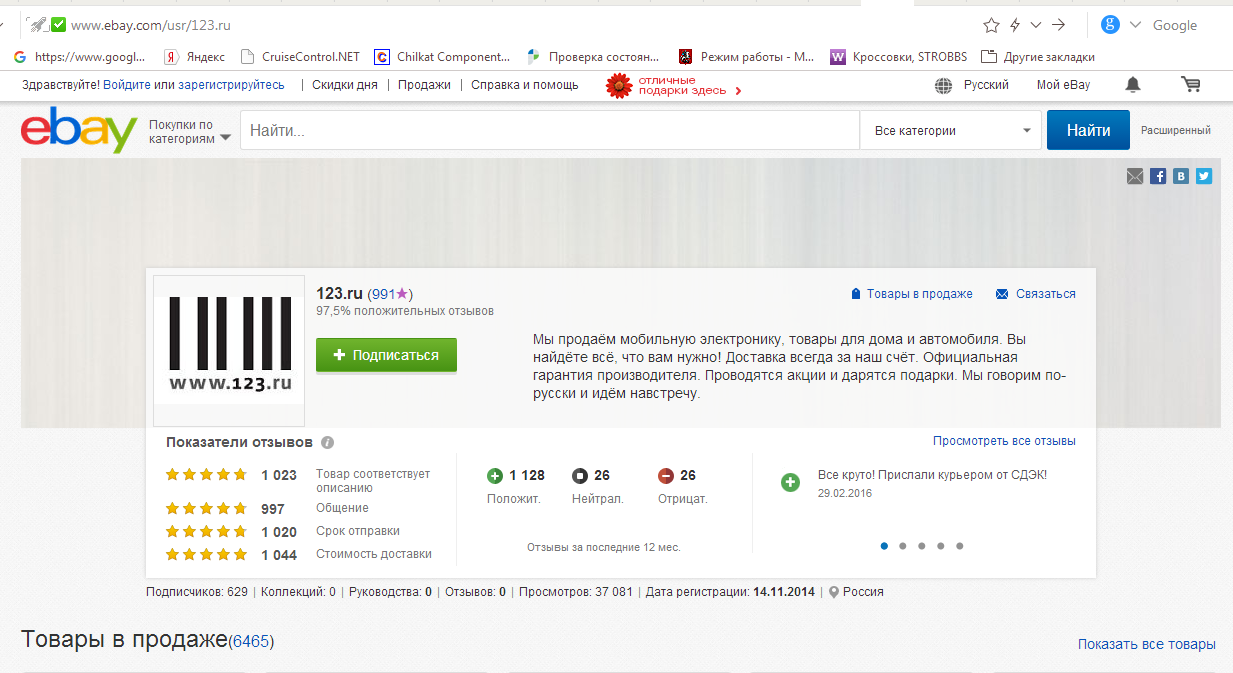Open the Скидки дня menu item
Screen dimensions: 1233x673
coord(344,85)
